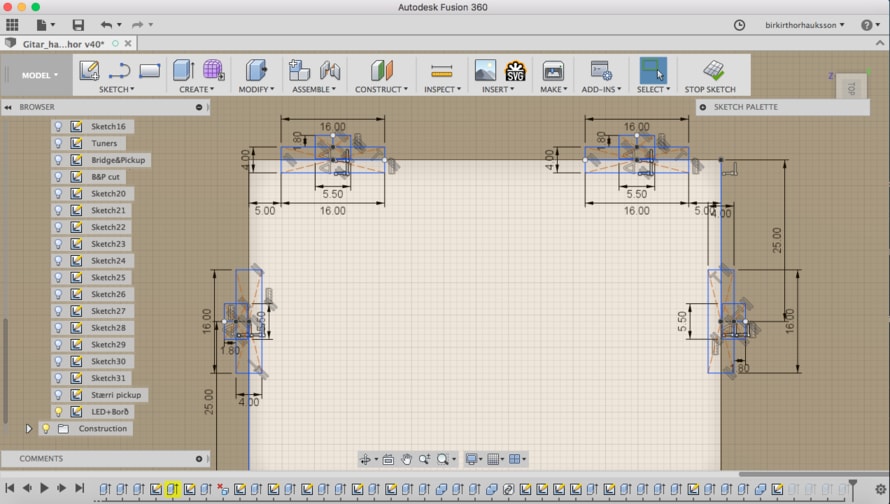Toggle visibility bulb of Stærri pickup
The width and height of the screenshot is (890, 504).
pos(58,394)
